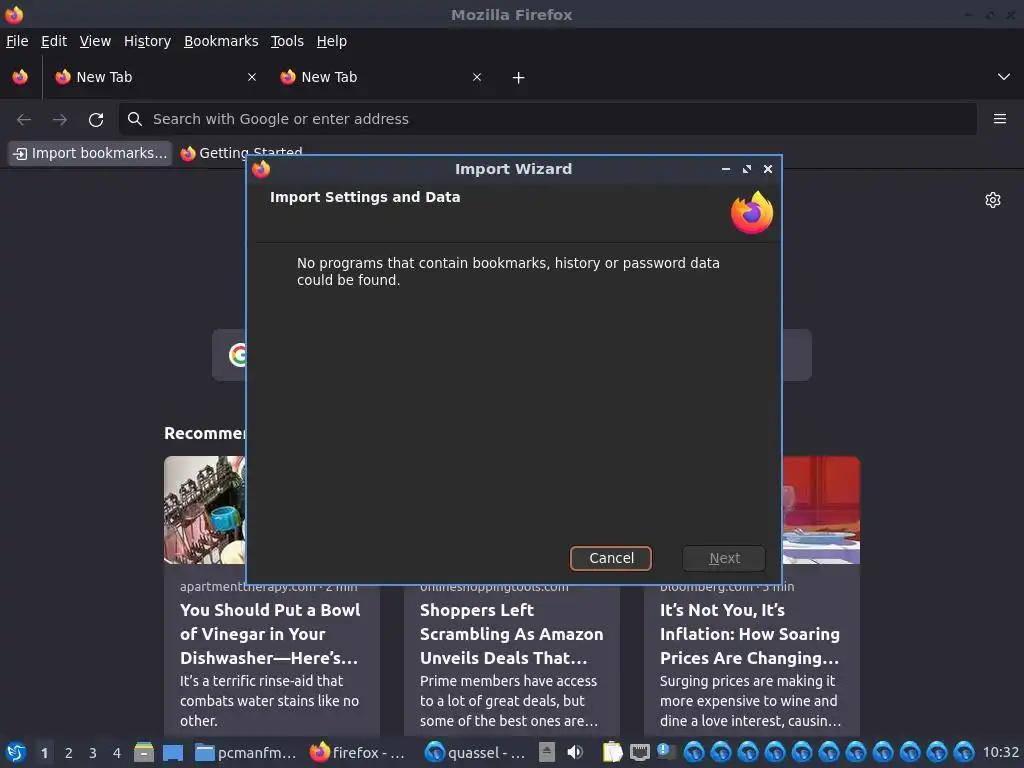Open the volume control tray icon
1024x768 pixels.
click(x=575, y=752)
